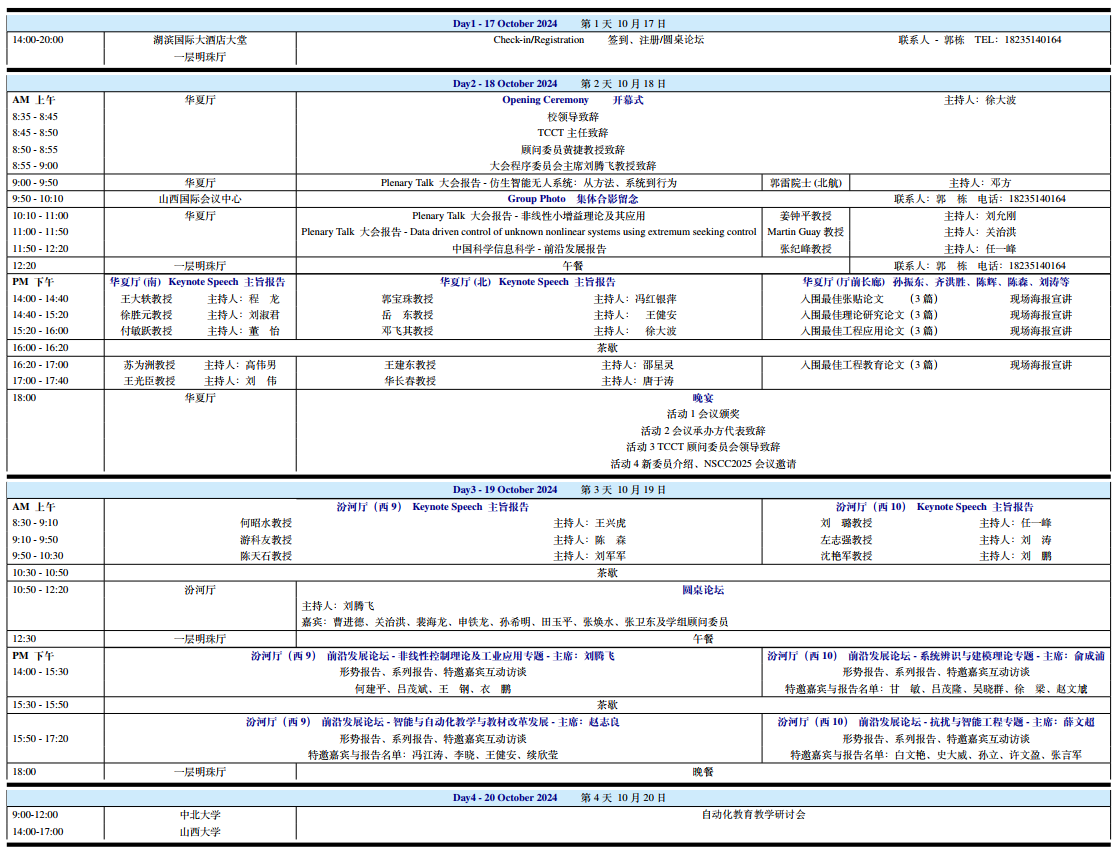
Task: Click the 山西国际会议中心 venue cell
Action: pos(200,199)
